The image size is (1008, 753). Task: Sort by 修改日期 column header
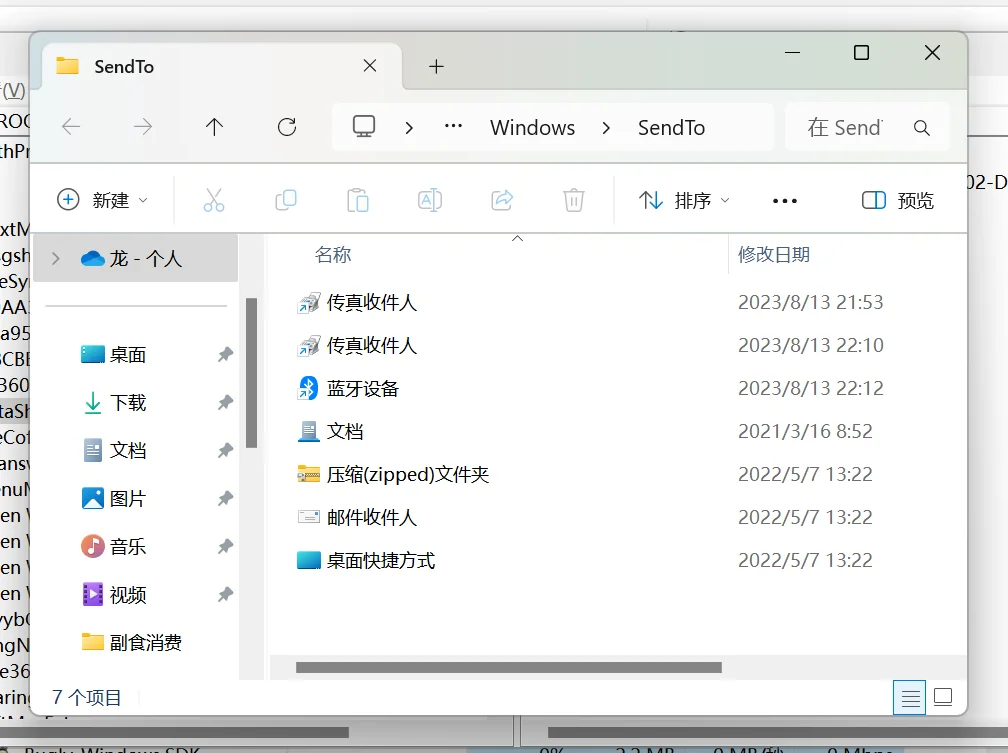point(773,255)
